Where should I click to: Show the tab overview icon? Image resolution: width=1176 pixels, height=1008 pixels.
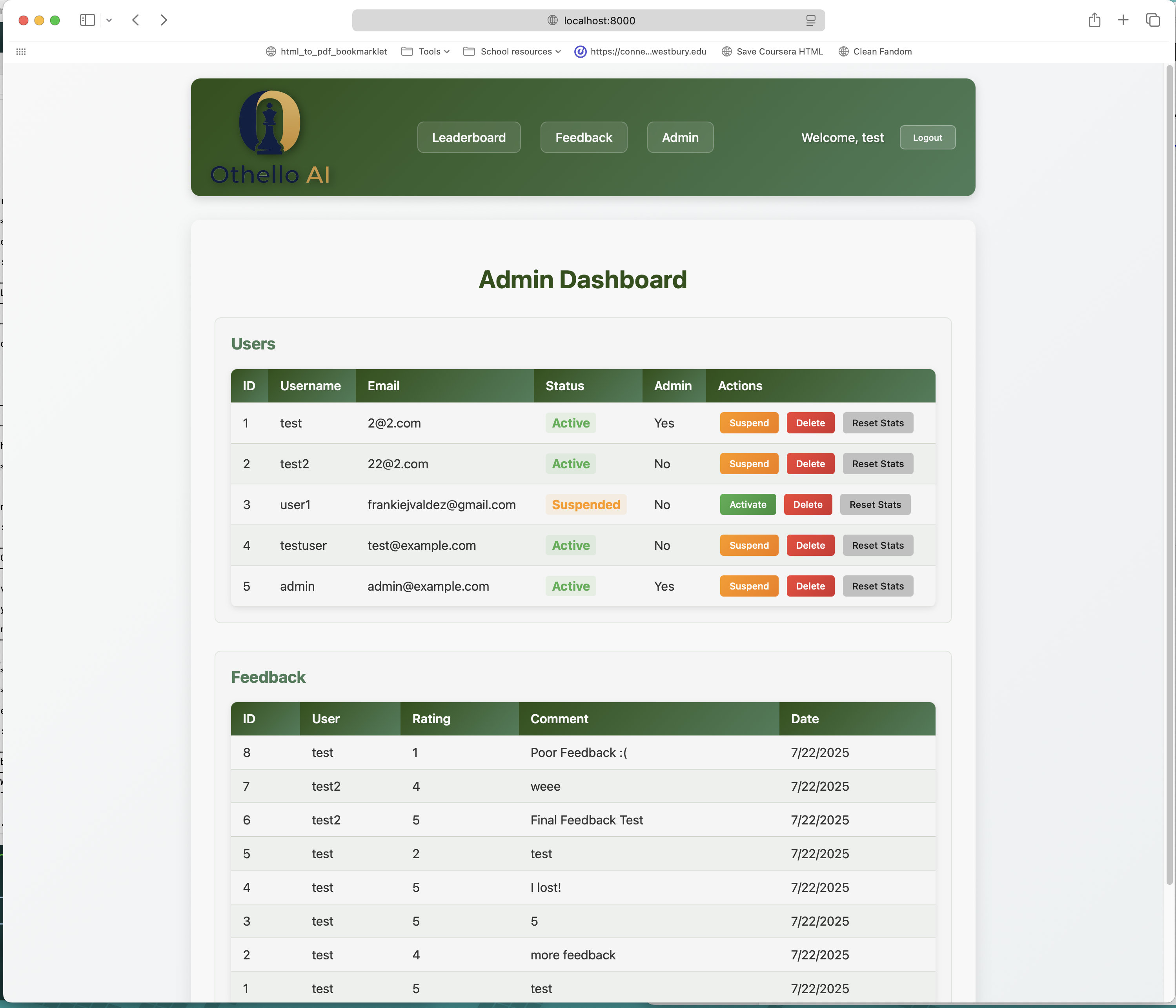(1153, 20)
